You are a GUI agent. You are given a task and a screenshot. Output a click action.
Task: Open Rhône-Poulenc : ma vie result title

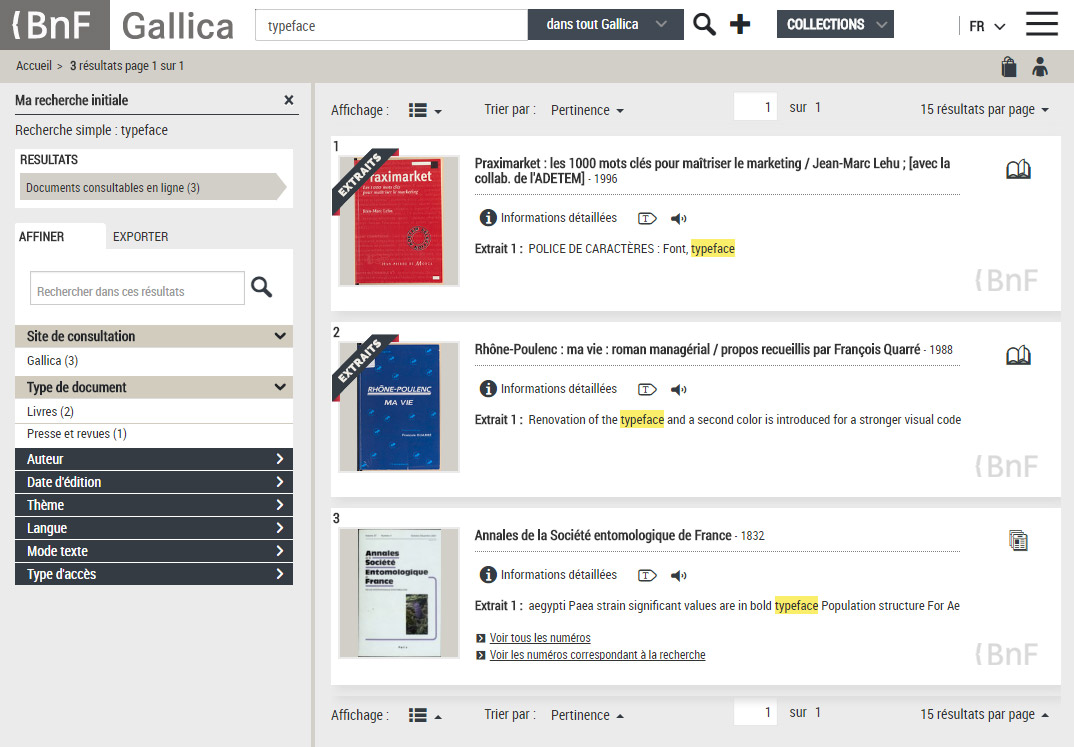pos(697,349)
